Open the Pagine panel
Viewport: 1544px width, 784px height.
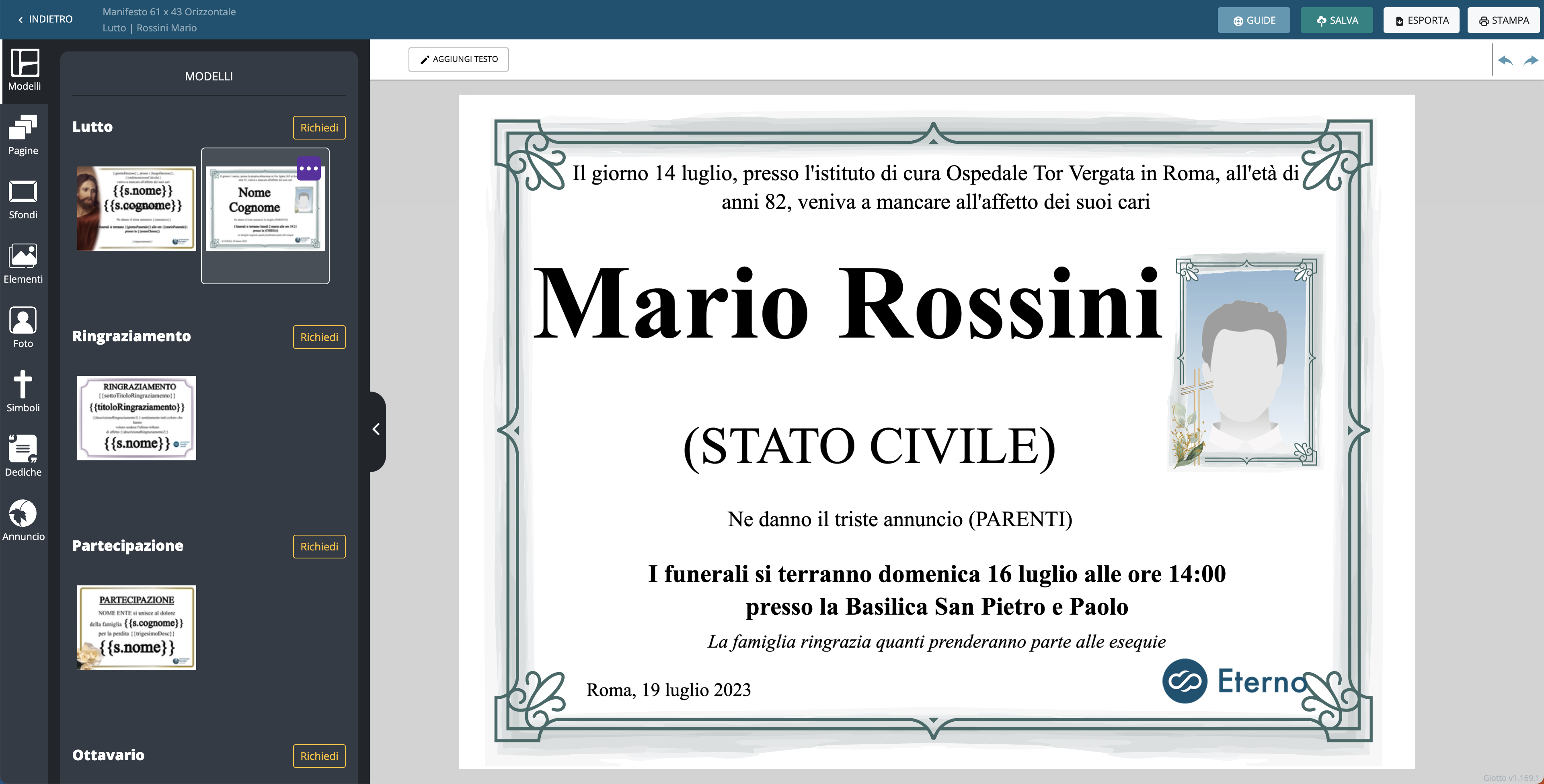point(23,135)
